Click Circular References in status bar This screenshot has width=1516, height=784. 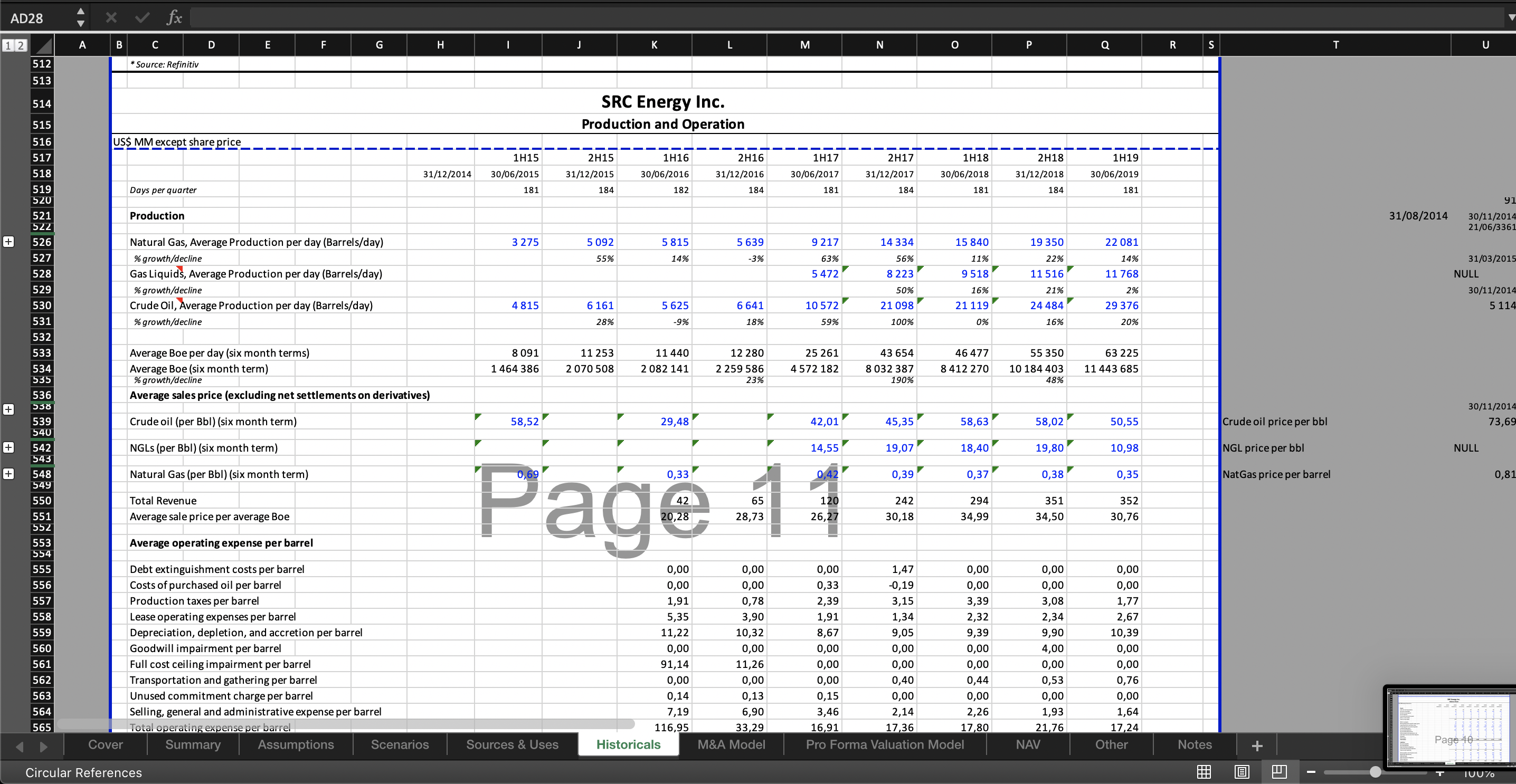83,772
